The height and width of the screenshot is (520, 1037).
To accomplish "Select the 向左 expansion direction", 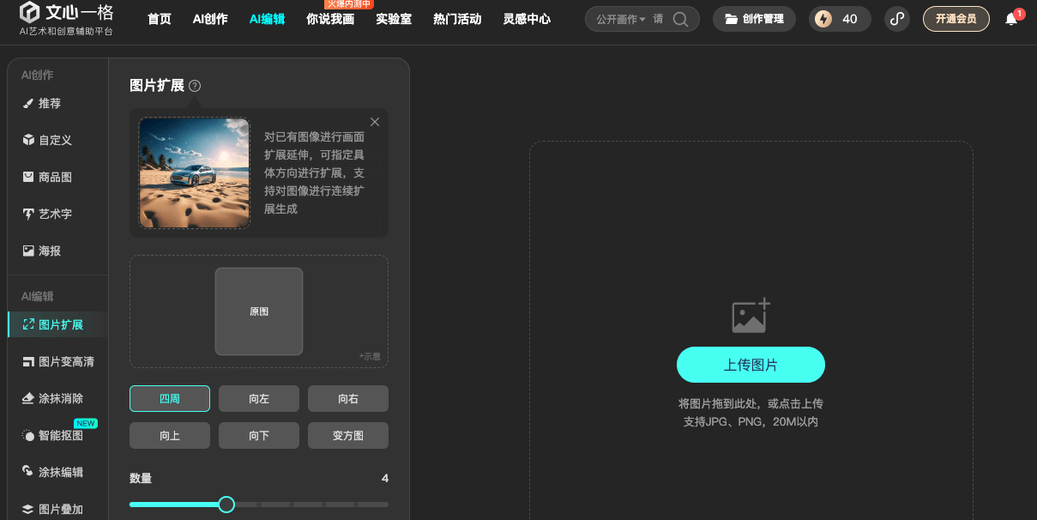I will click(x=259, y=399).
